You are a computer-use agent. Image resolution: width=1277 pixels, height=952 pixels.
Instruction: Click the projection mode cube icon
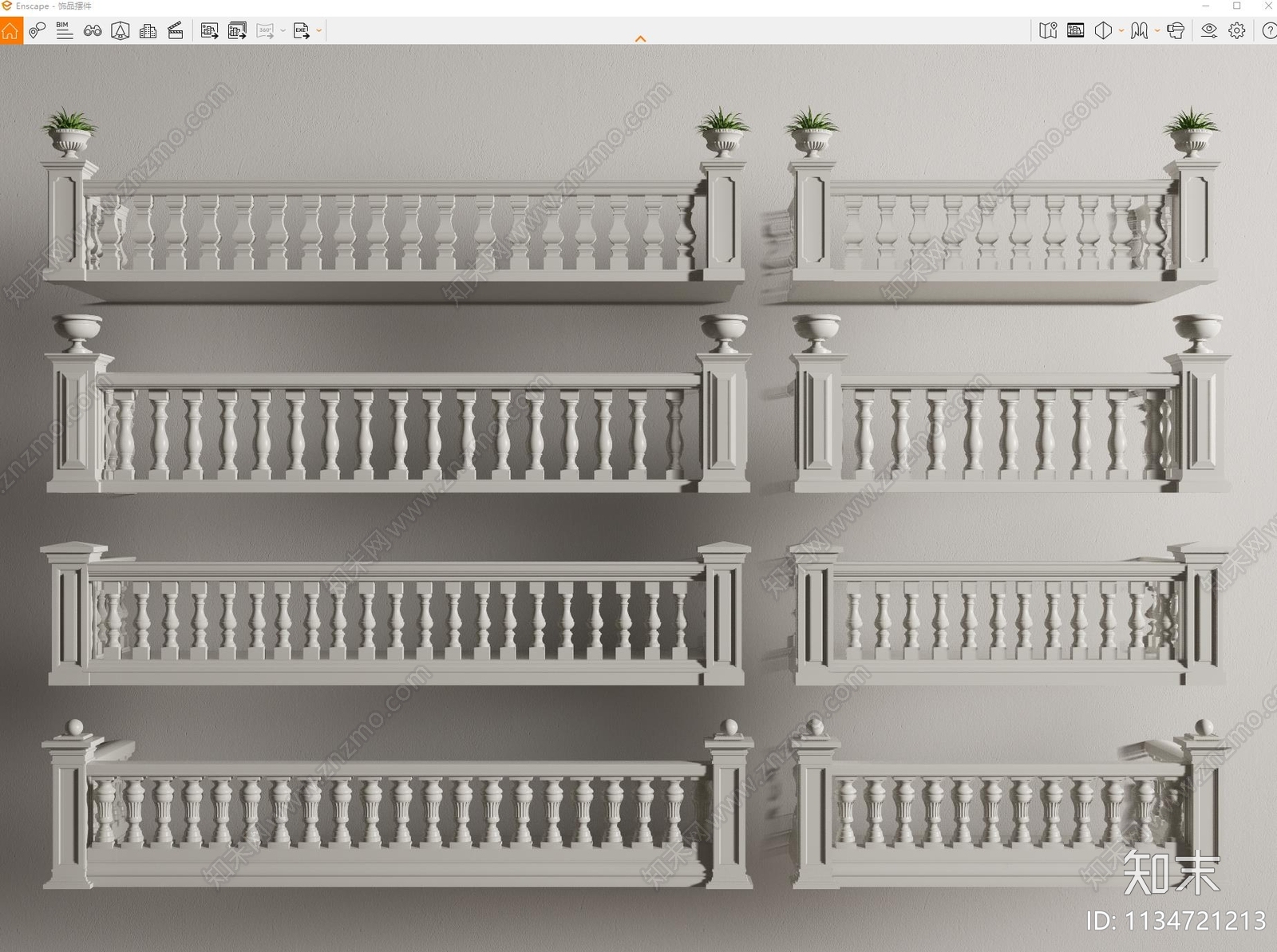point(1103,31)
